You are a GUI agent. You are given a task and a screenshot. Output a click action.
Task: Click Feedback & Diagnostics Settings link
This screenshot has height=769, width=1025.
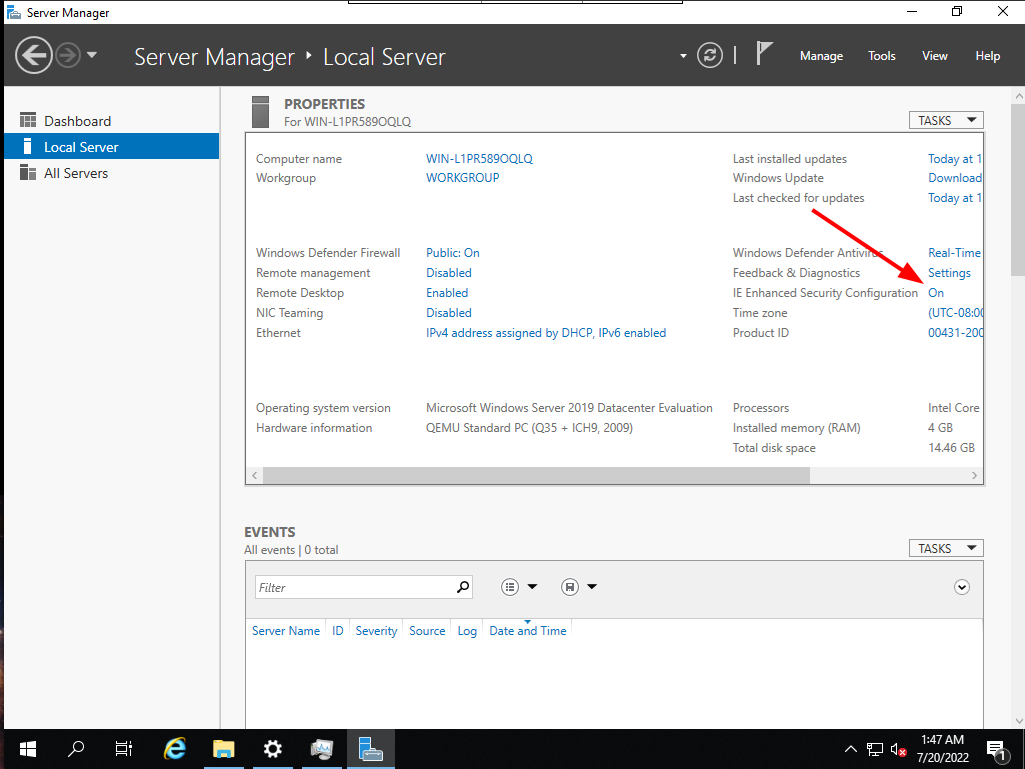coord(949,273)
